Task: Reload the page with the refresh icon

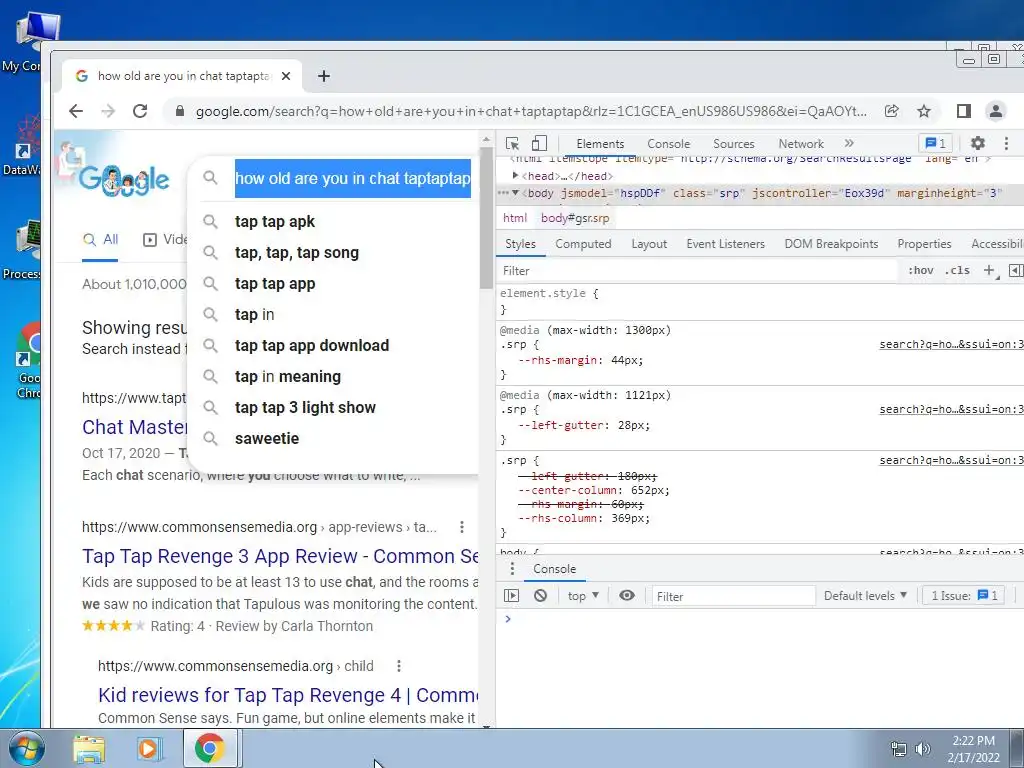Action: (x=140, y=111)
